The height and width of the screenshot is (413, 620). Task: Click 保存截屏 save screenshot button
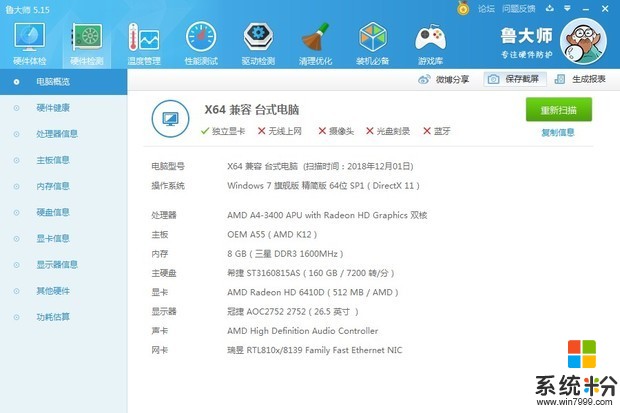[x=515, y=79]
